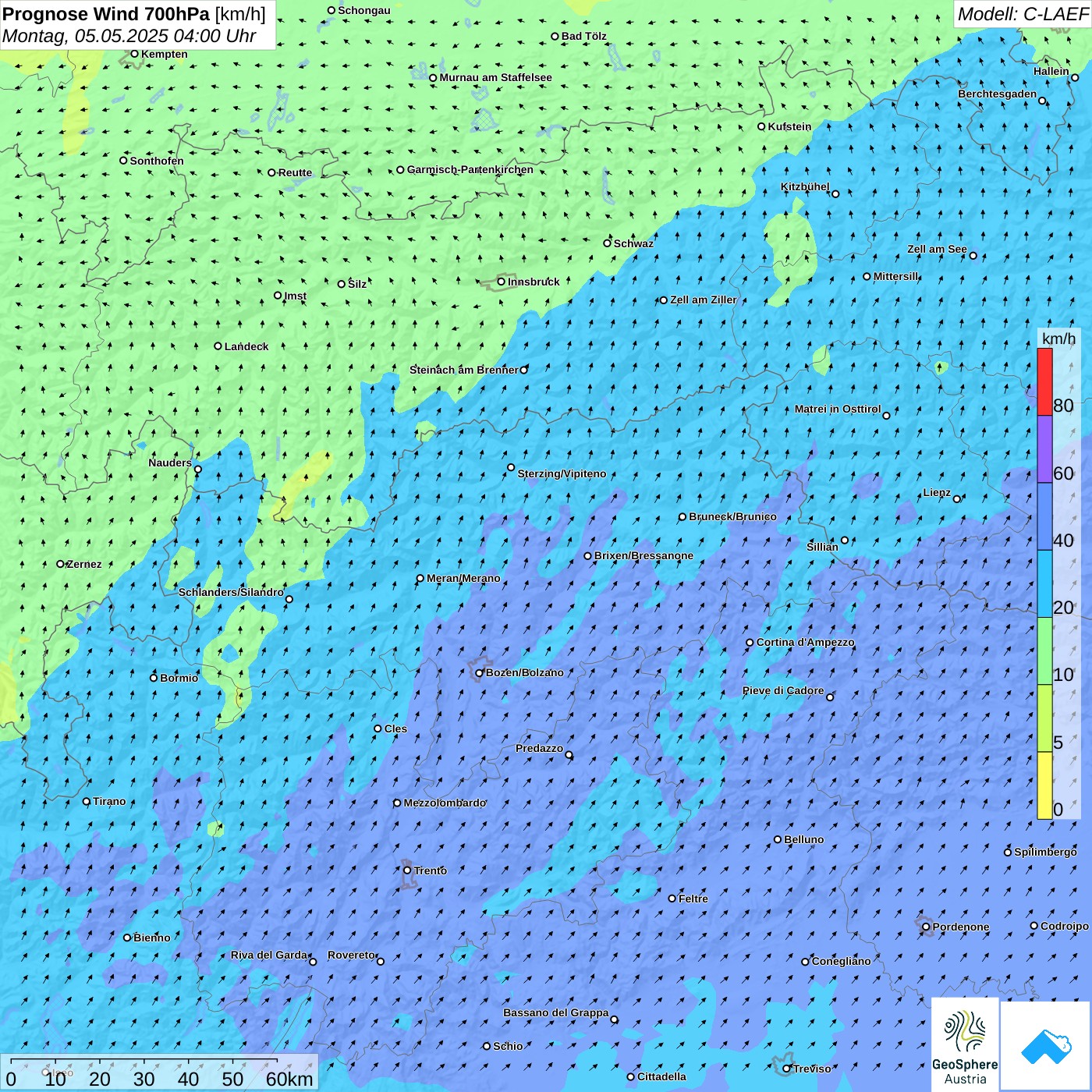The height and width of the screenshot is (1092, 1092).
Task: Click the Innsbruck city label
Action: pyautogui.click(x=534, y=282)
